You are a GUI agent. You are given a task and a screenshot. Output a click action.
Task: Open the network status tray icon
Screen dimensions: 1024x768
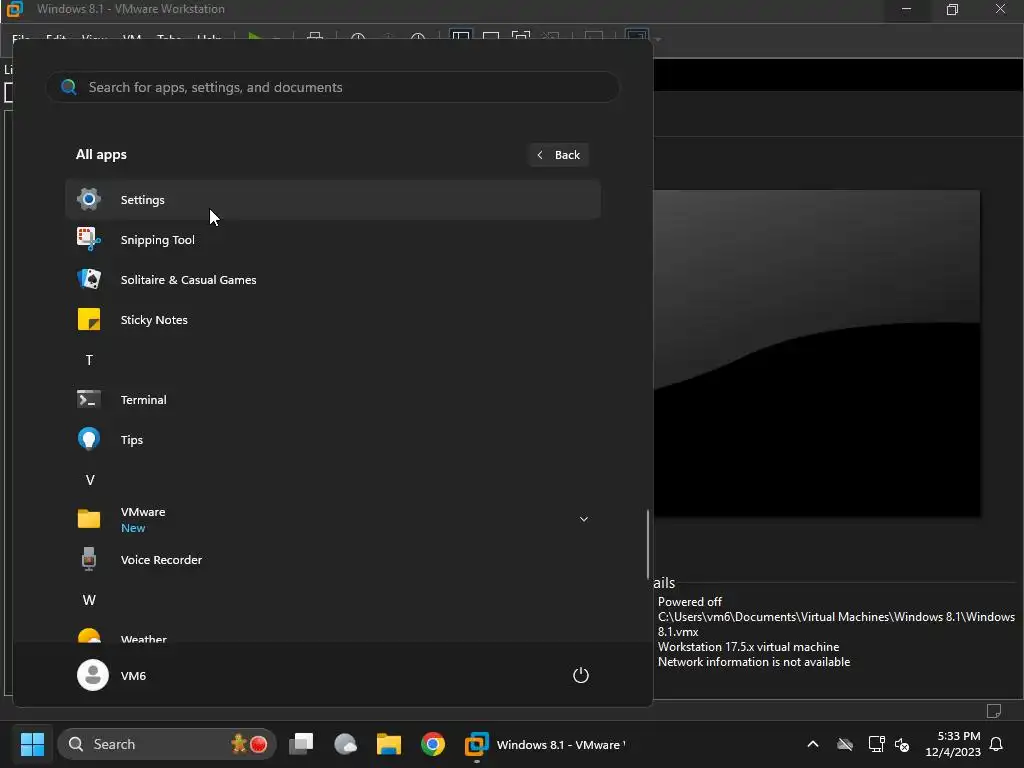[x=876, y=744]
